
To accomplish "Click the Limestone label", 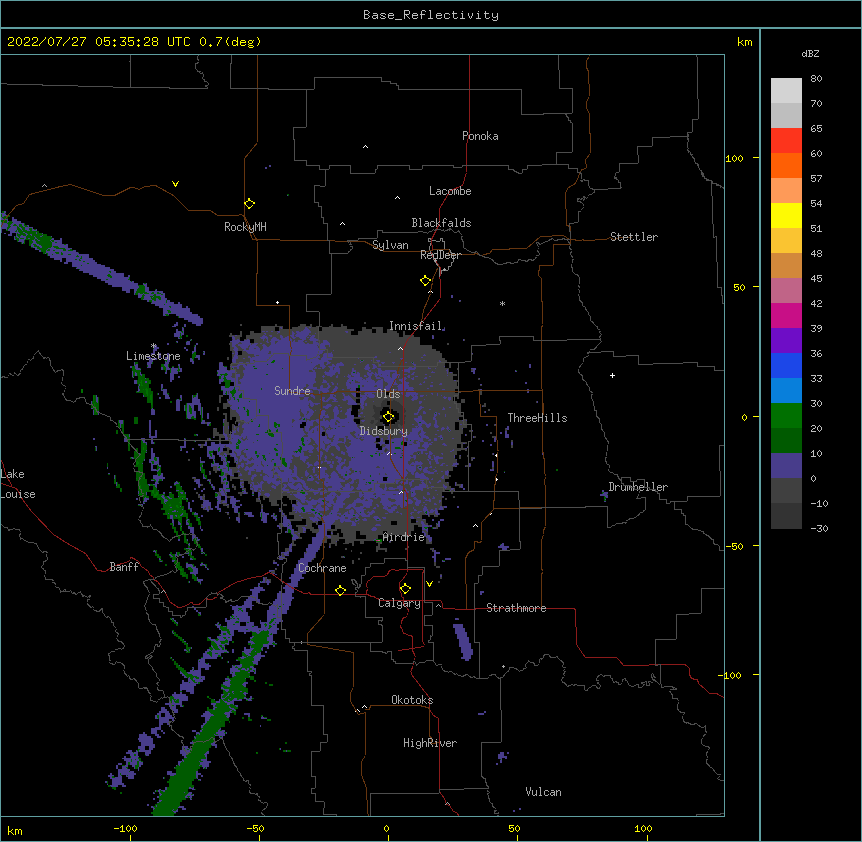I will click(153, 356).
